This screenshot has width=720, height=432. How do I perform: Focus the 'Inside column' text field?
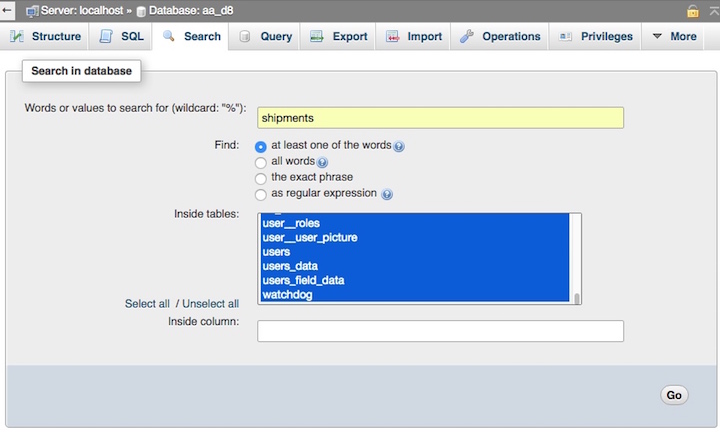coord(440,331)
